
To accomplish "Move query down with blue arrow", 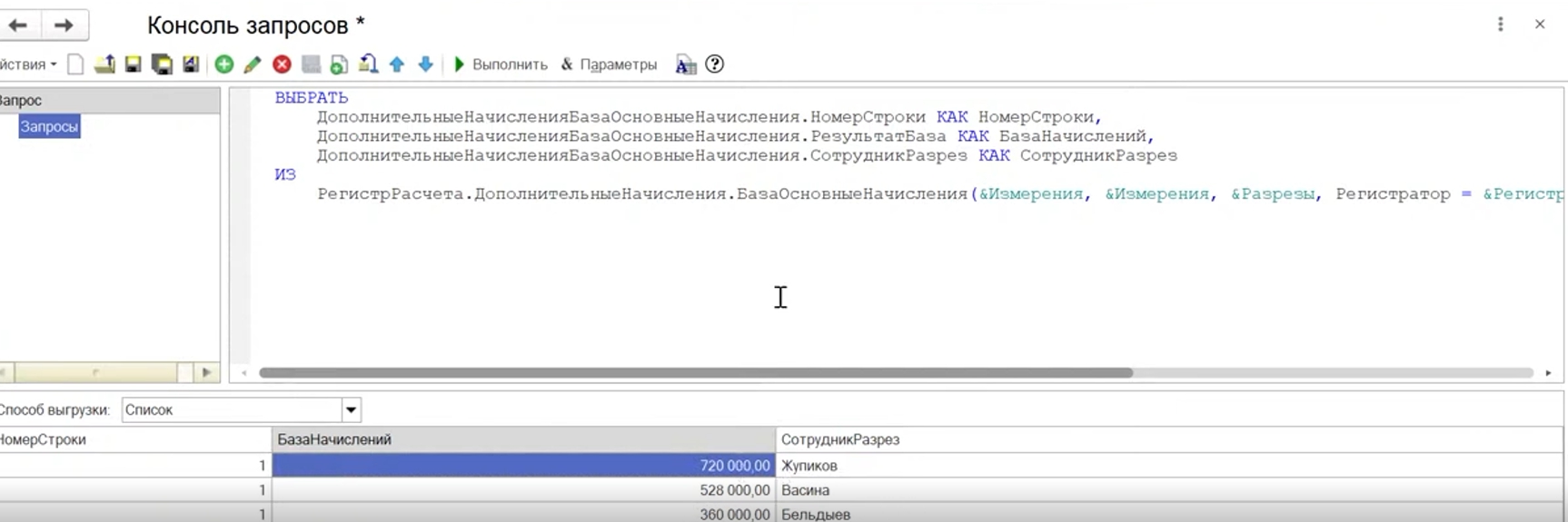I will click(425, 64).
